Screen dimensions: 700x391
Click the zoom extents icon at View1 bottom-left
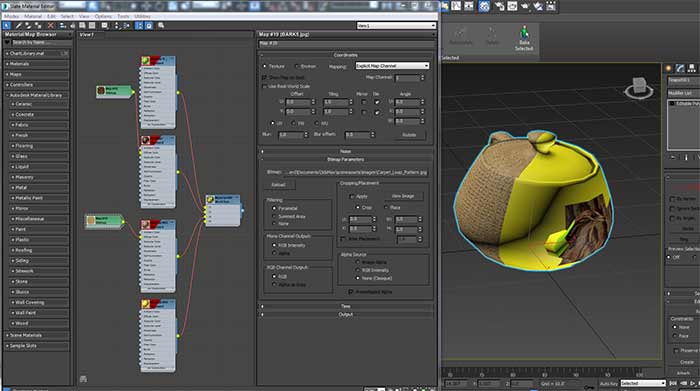tap(83, 379)
